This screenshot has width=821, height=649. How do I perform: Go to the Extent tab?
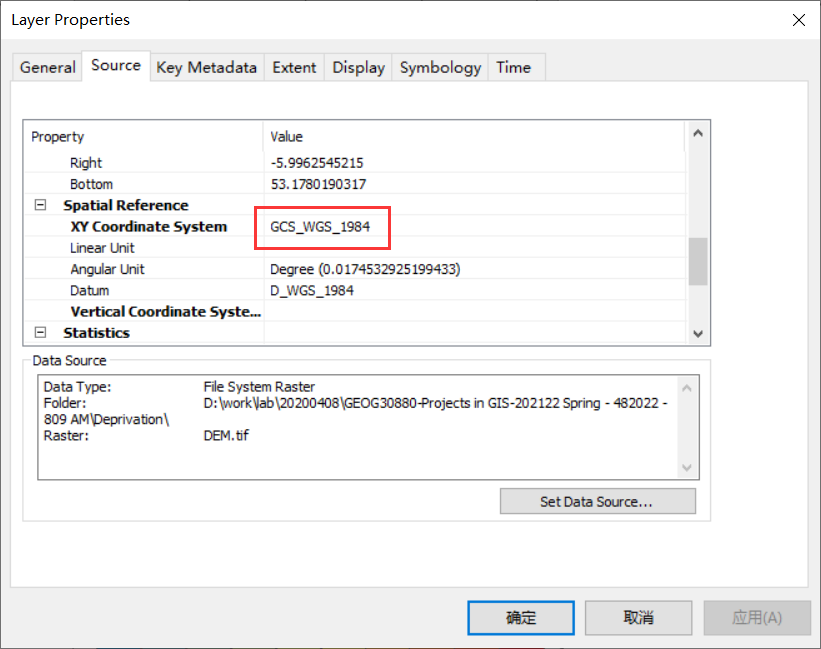294,67
